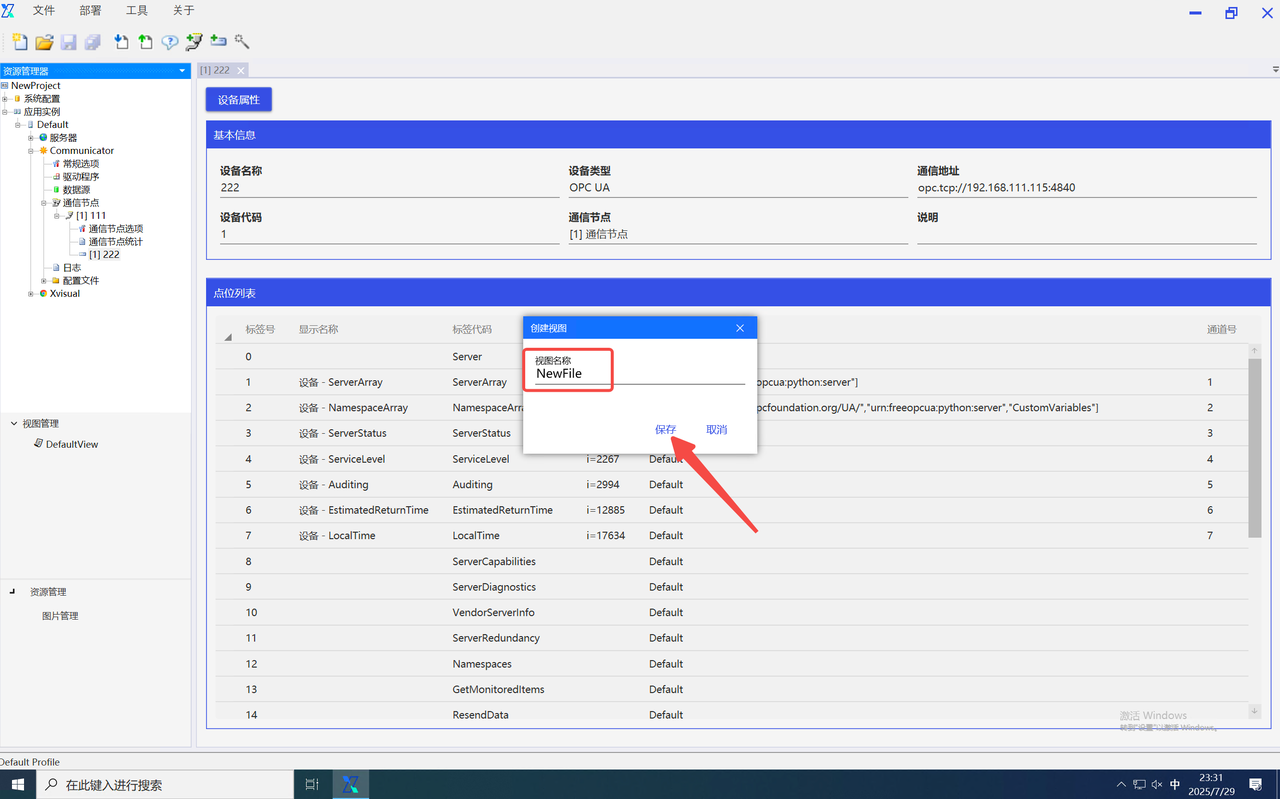Click the table scrollbar down arrow
1280x799 pixels.
1255,711
